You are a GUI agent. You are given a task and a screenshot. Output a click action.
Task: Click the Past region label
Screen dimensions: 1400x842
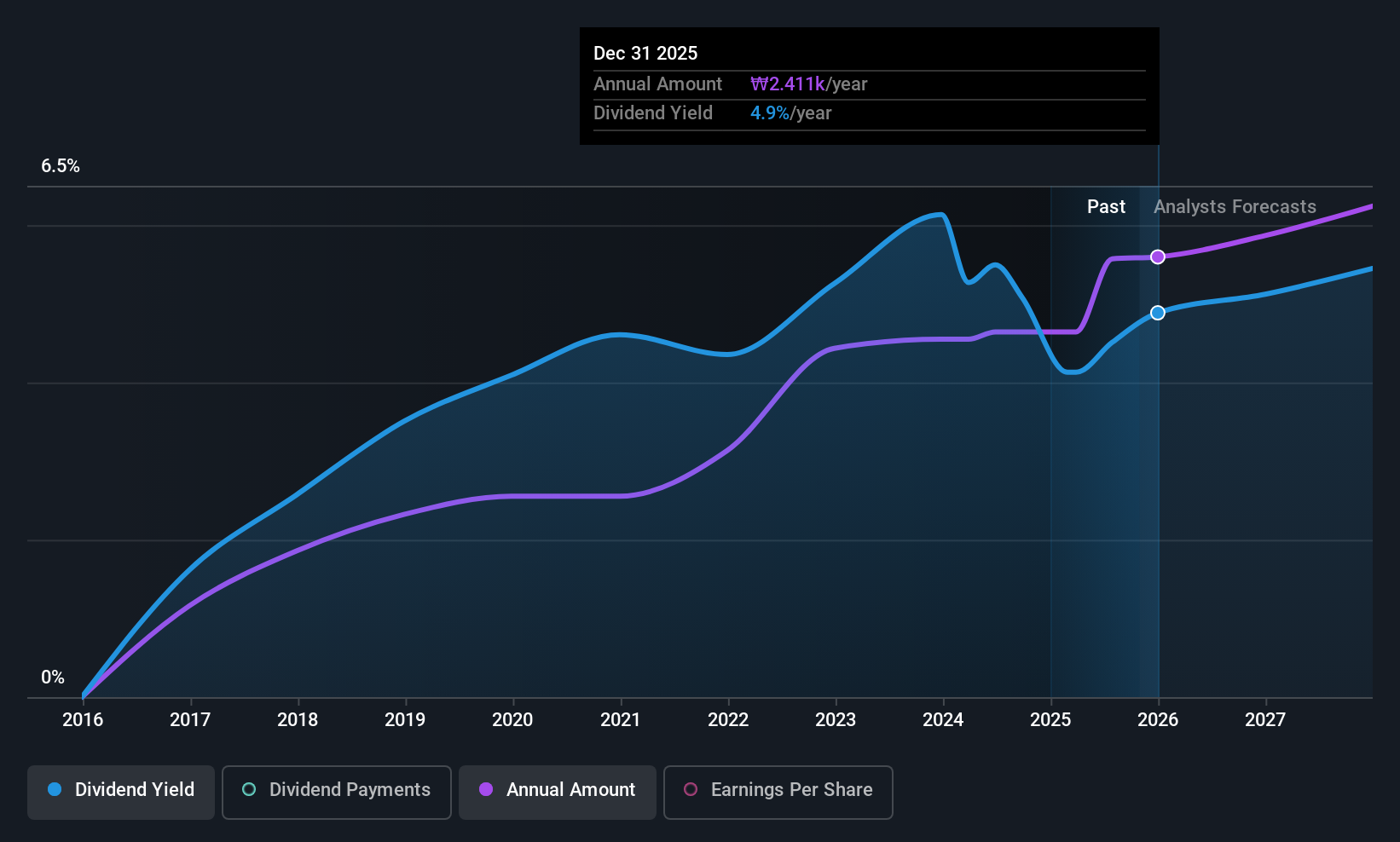pos(1106,207)
